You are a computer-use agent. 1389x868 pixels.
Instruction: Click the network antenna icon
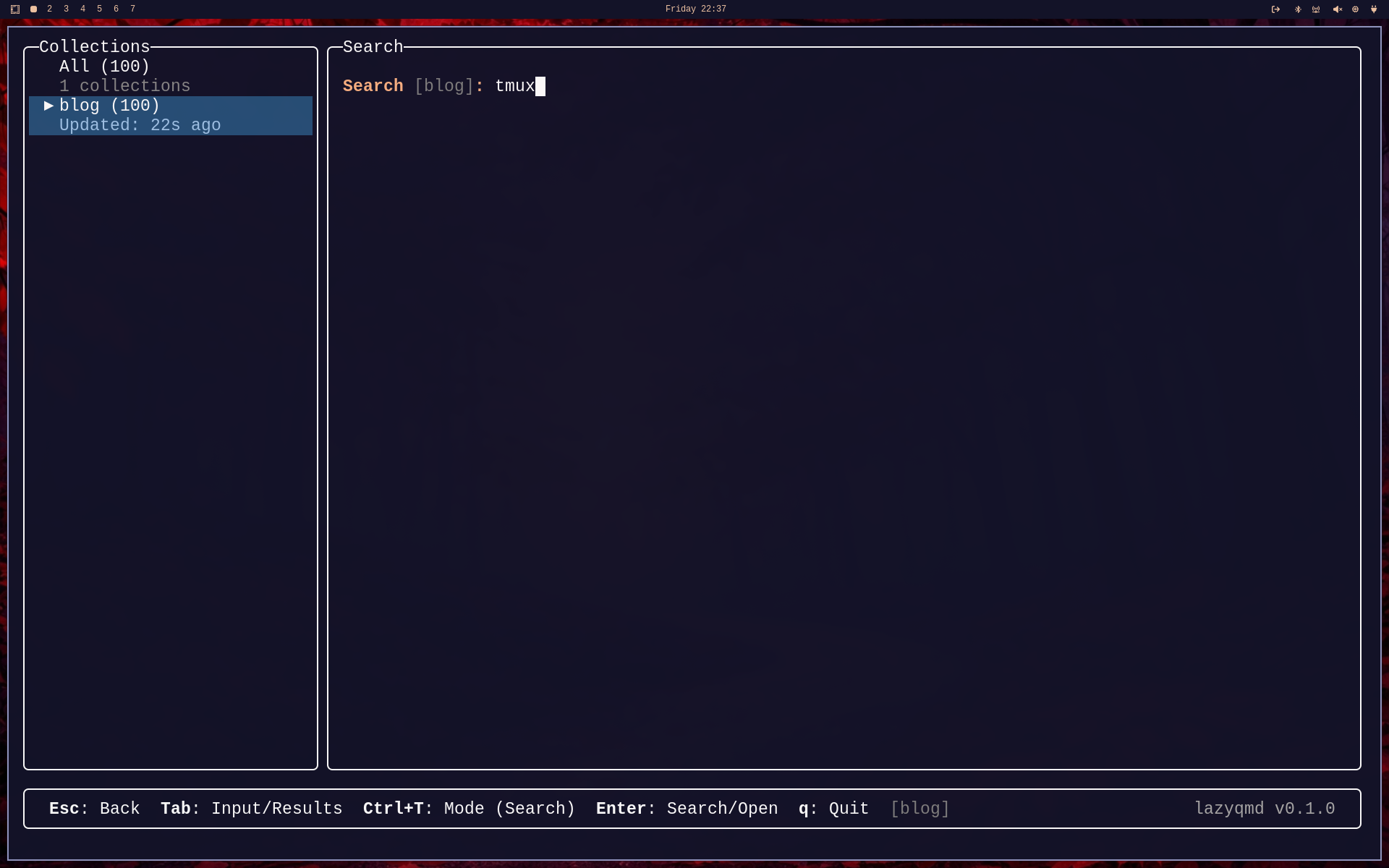(x=1316, y=9)
